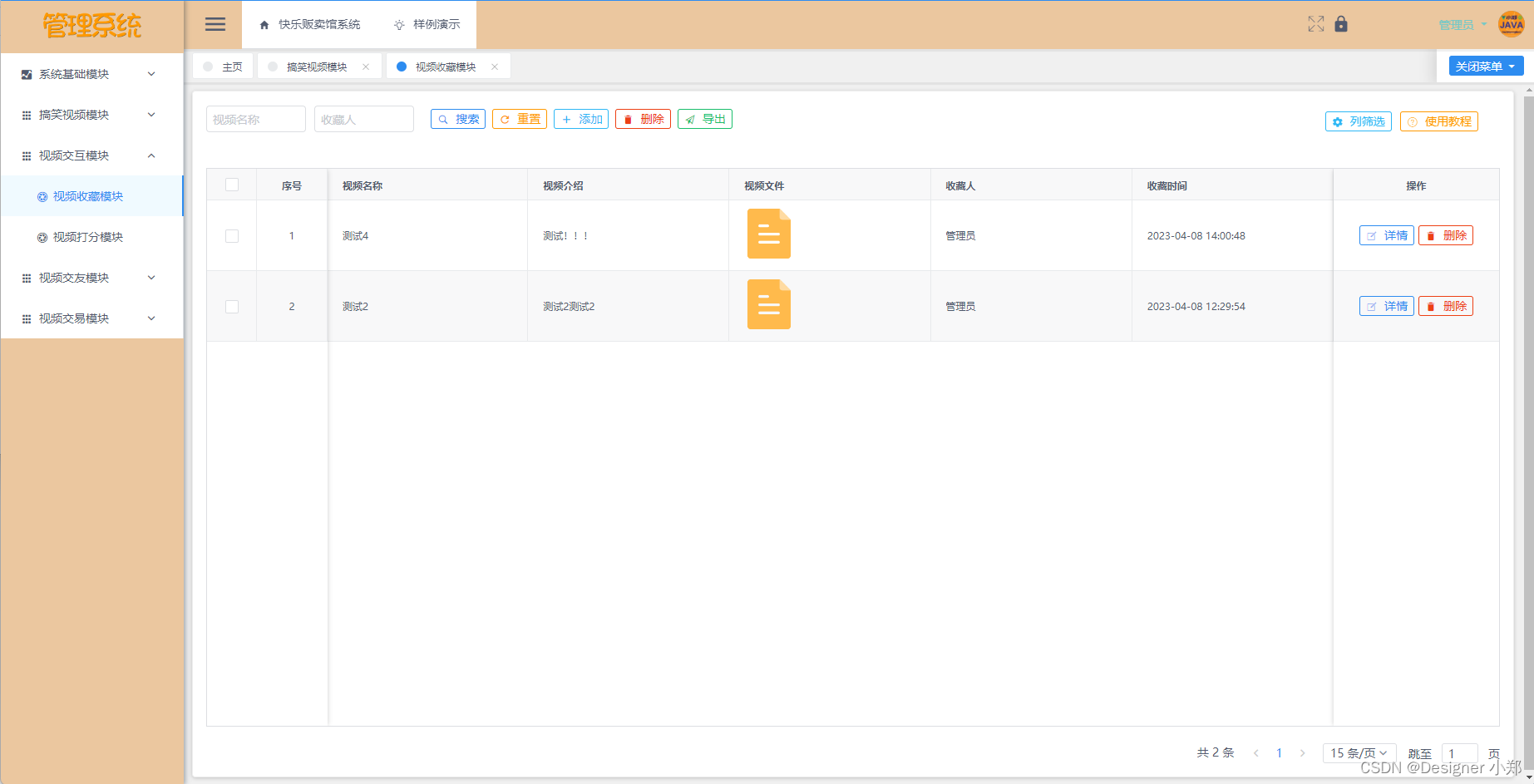Expand 视频交易模块 menu
The height and width of the screenshot is (784, 1534).
[91, 318]
